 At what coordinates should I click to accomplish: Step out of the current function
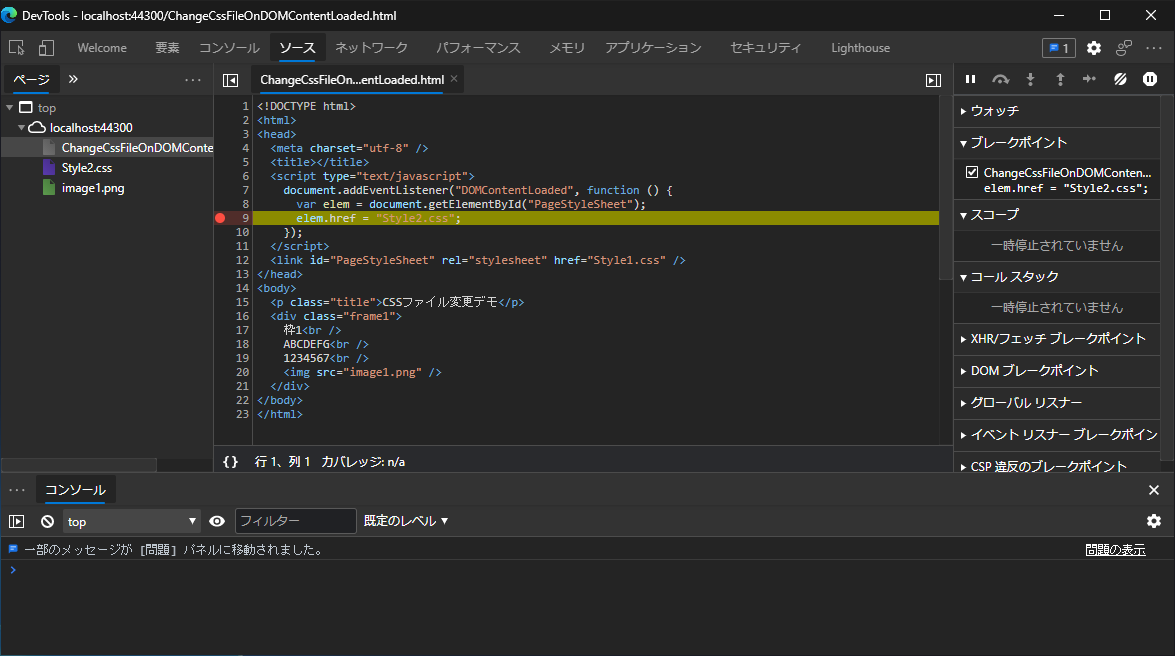[x=1059, y=78]
